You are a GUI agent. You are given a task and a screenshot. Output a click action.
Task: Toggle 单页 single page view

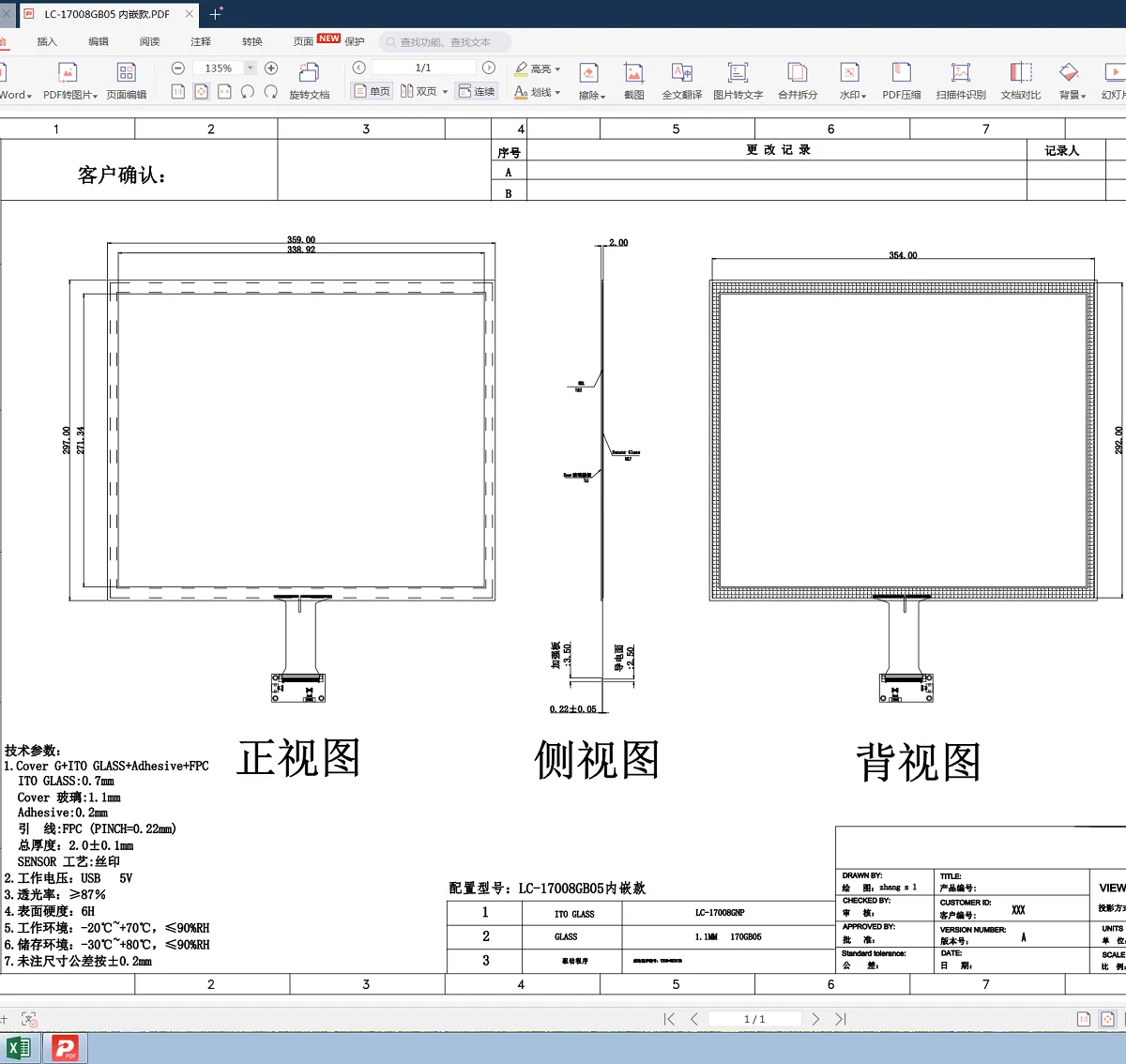coord(372,91)
